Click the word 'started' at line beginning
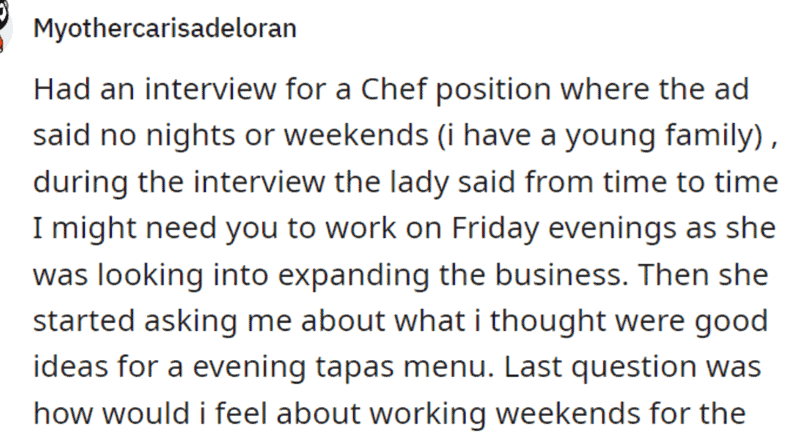The height and width of the screenshot is (446, 800). (x=85, y=321)
